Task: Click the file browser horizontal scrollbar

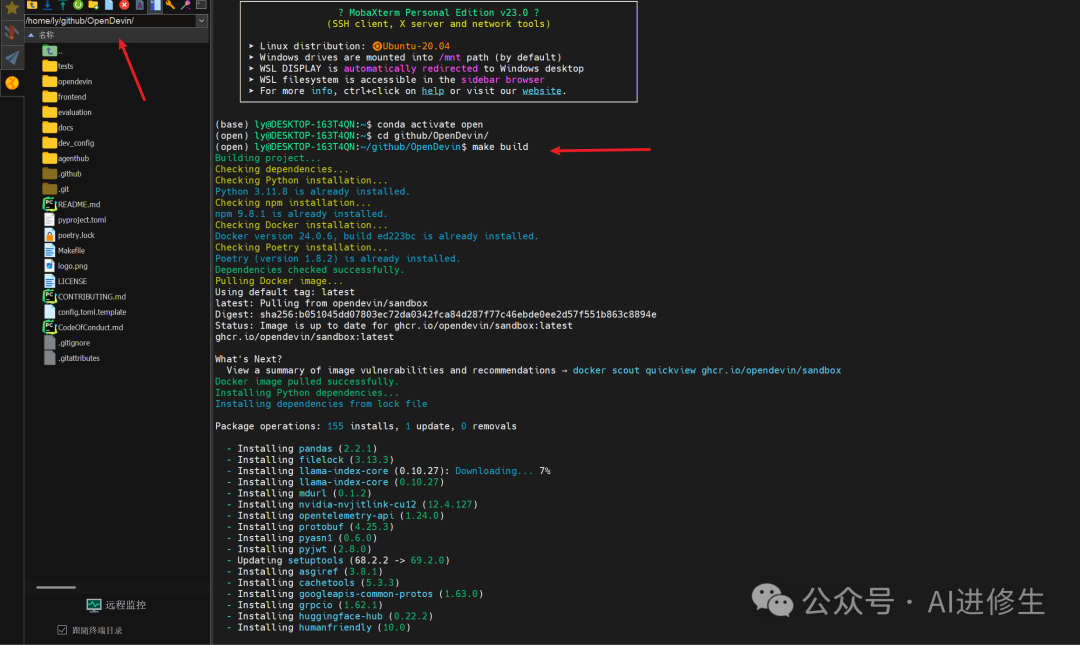Action: tap(56, 587)
